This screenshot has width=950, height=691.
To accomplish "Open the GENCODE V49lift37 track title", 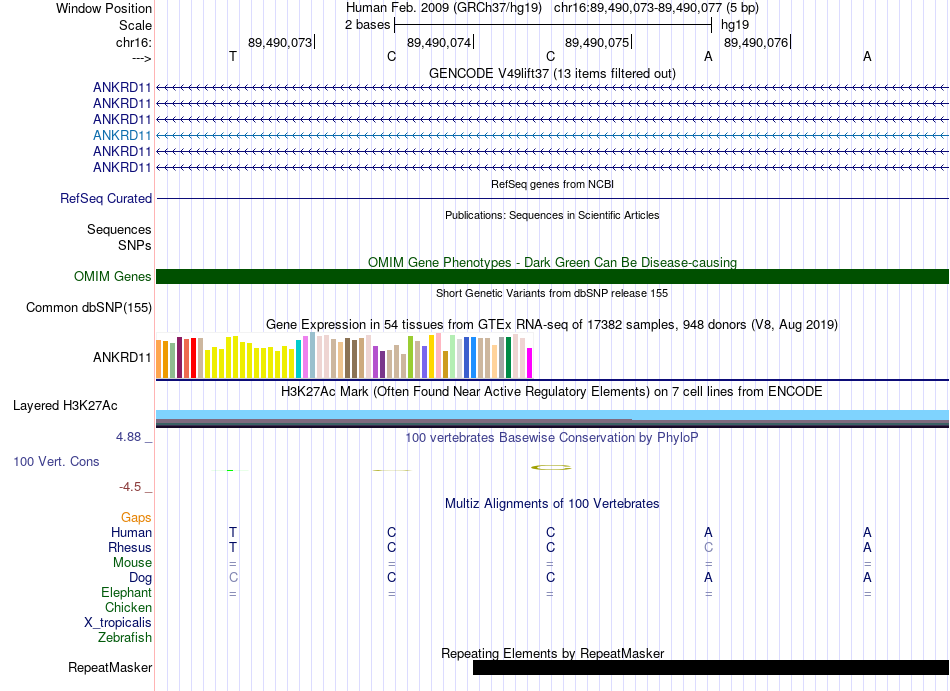I will point(552,73).
